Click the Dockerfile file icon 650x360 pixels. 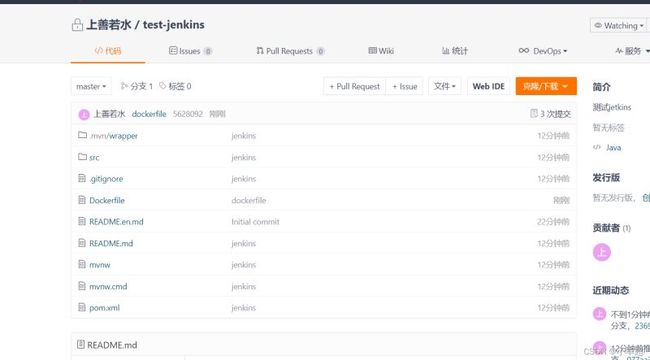click(x=82, y=200)
